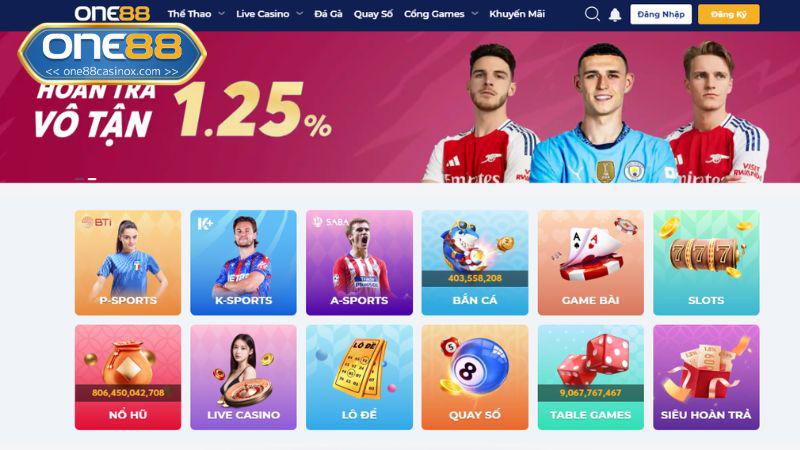Open the P-Sports BTi thumbnail
The width and height of the screenshot is (800, 450).
pos(128,262)
